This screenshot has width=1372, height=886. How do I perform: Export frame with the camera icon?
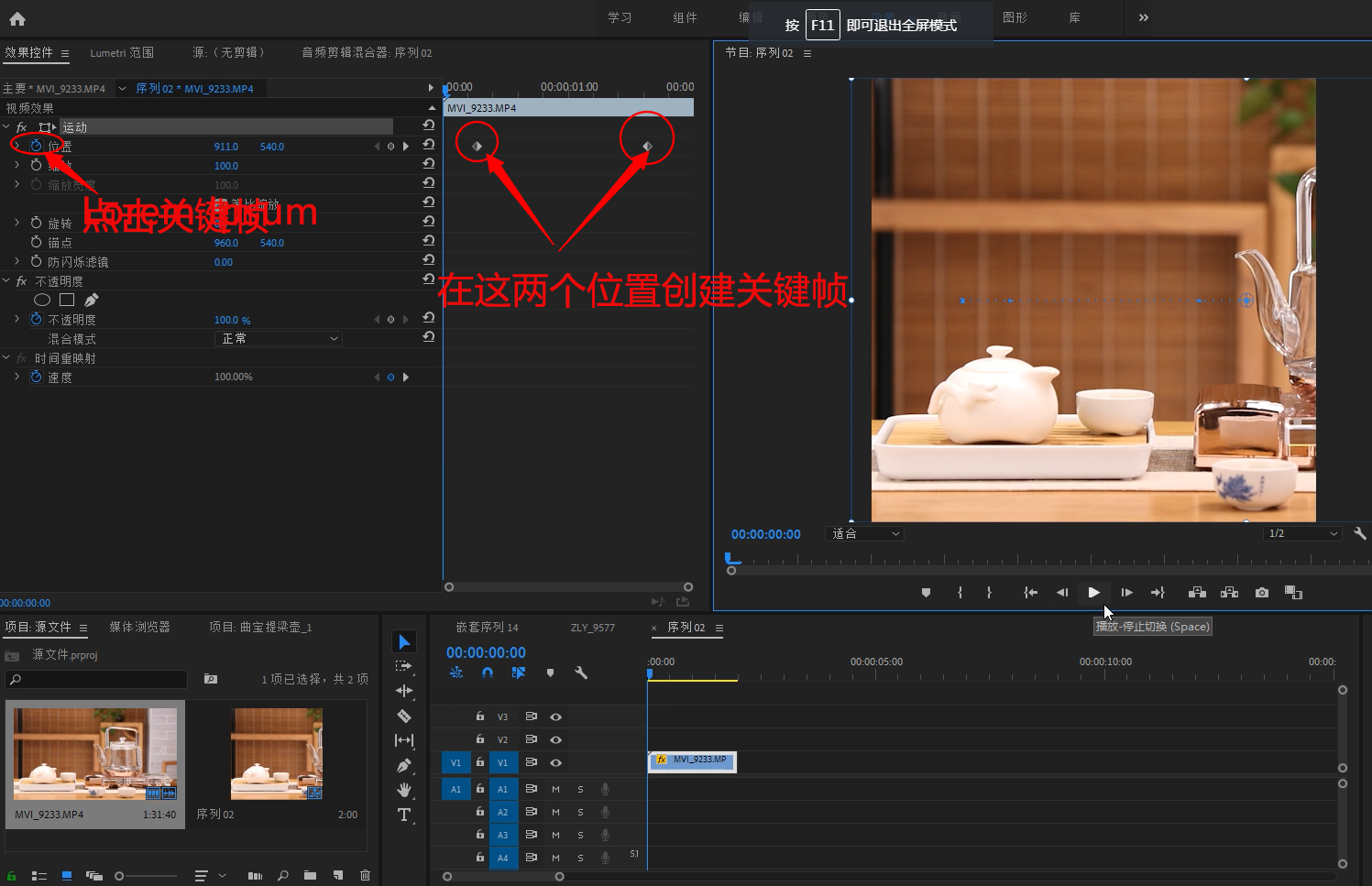(1262, 593)
